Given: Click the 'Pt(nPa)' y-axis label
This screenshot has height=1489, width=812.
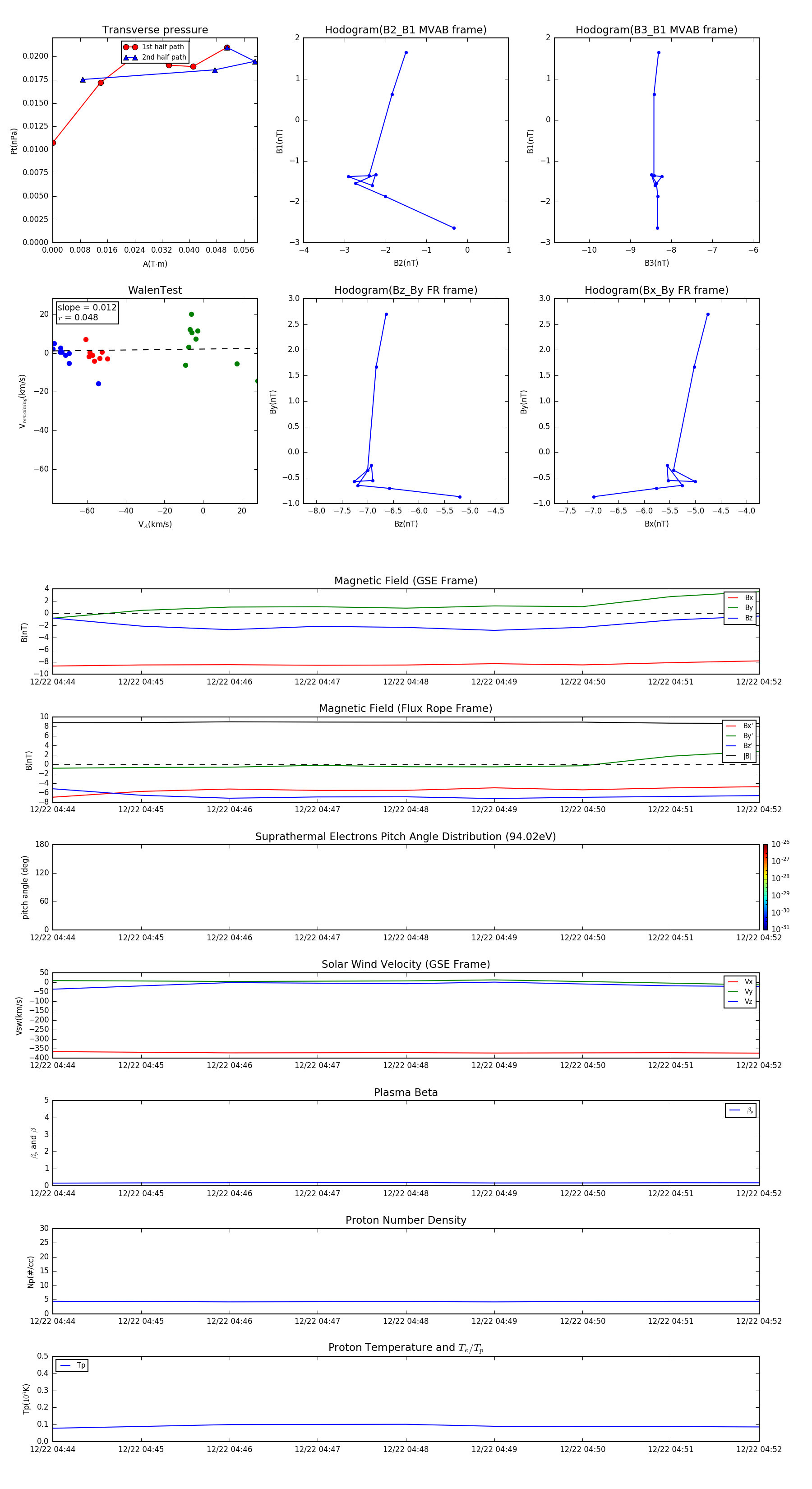Looking at the screenshot, I should (x=14, y=140).
